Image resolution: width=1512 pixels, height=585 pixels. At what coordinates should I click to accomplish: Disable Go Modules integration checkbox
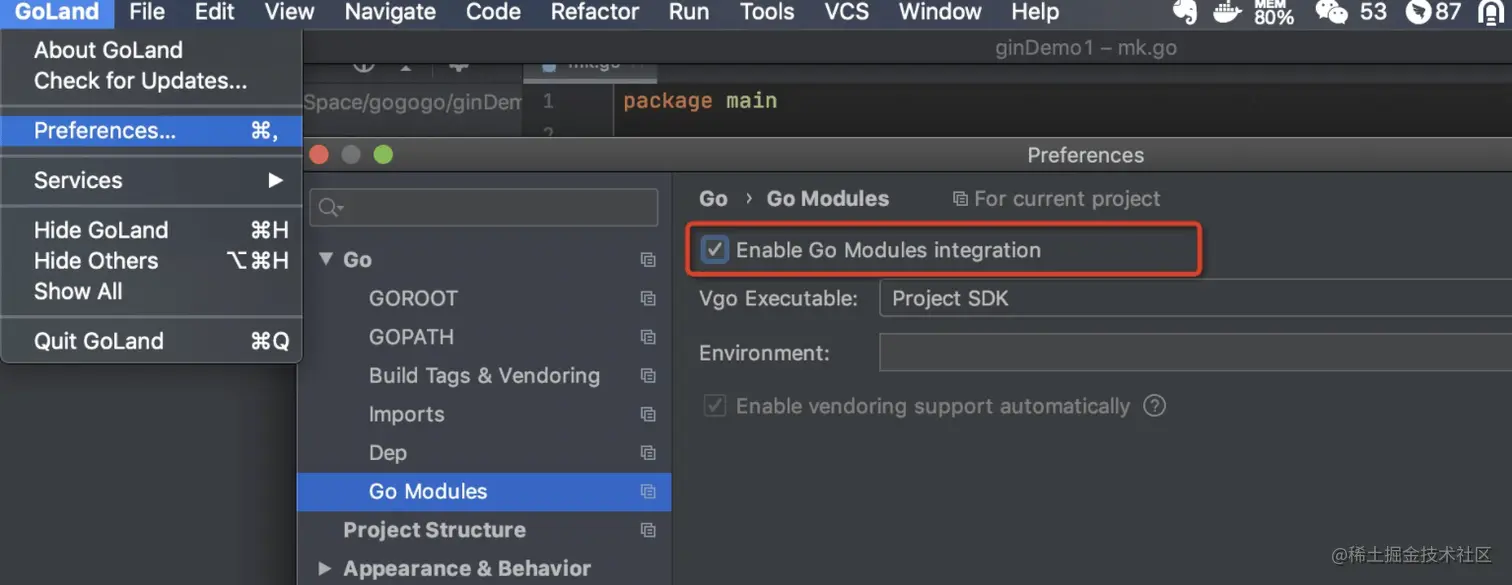pos(714,250)
